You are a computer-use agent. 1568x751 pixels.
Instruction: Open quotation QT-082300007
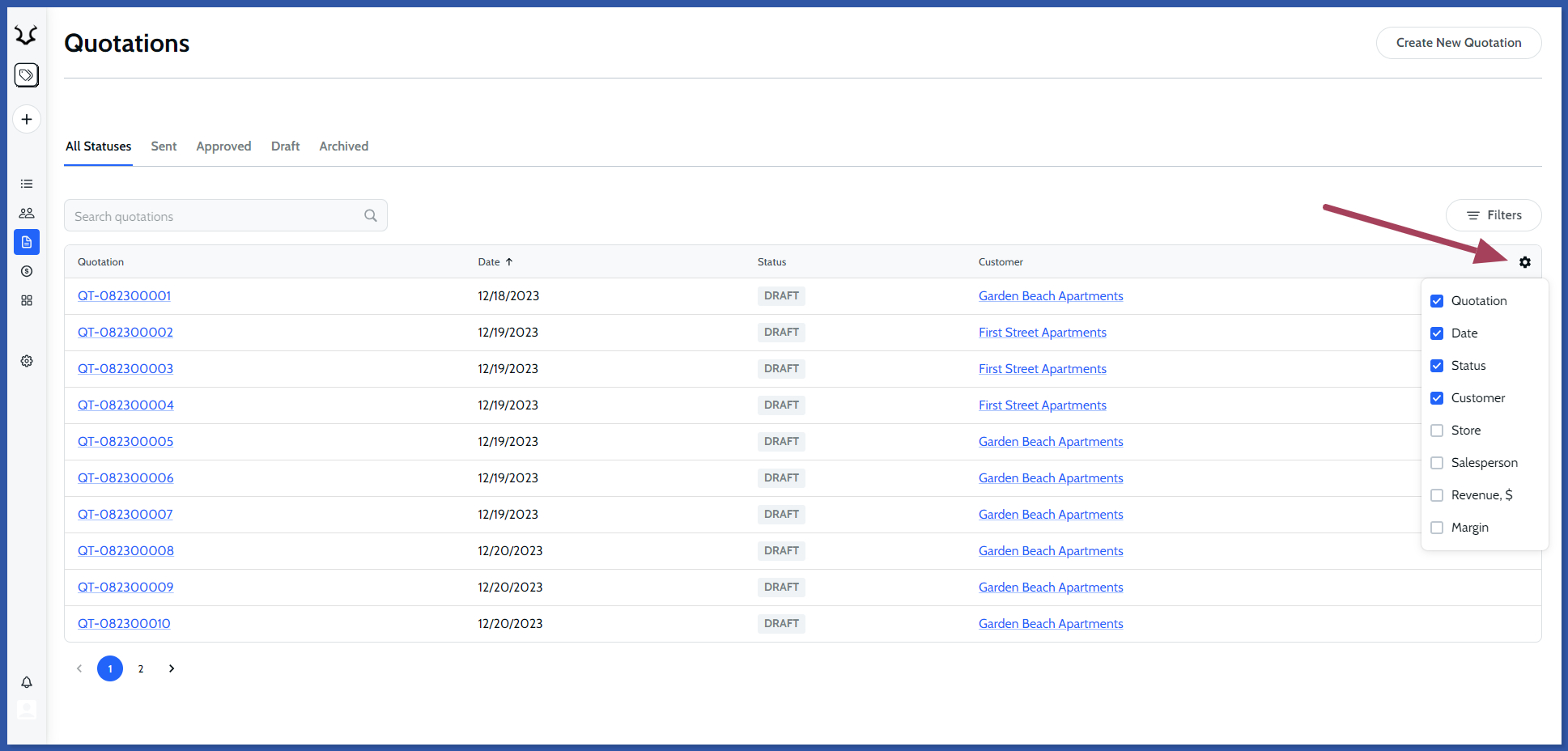(x=125, y=515)
